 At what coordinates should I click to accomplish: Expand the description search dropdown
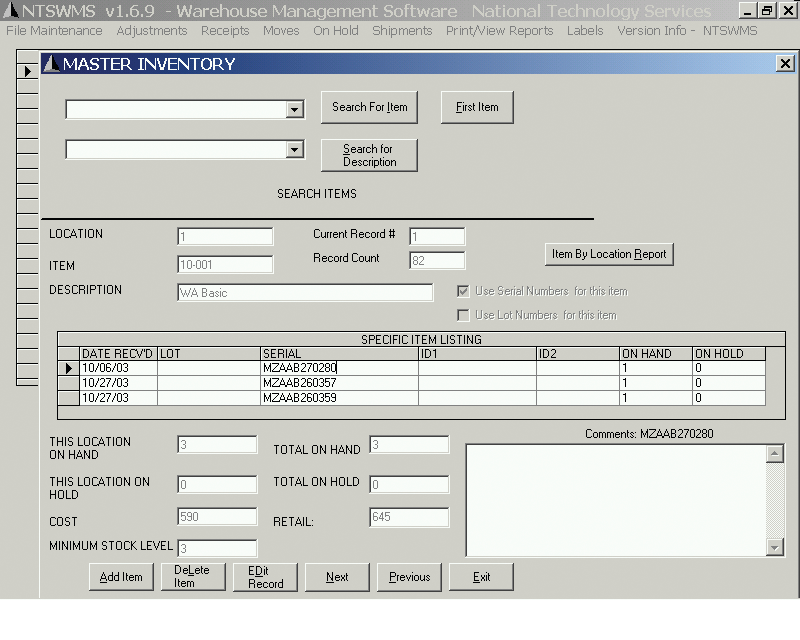click(294, 150)
